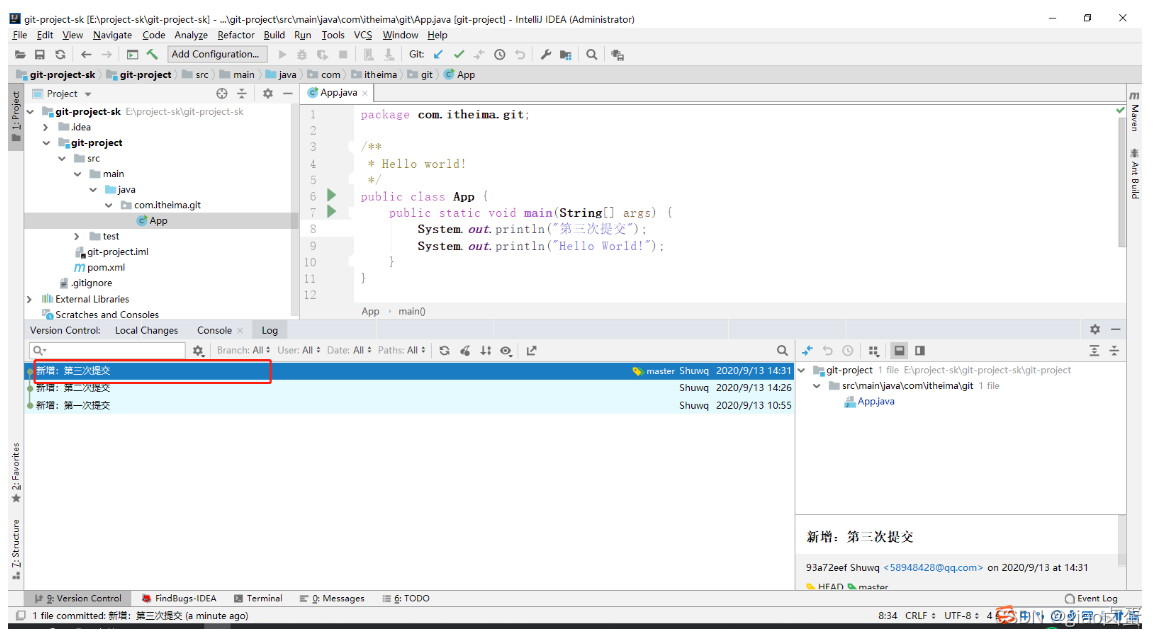Open the Refactor menu
1157x637 pixels.
tap(235, 35)
